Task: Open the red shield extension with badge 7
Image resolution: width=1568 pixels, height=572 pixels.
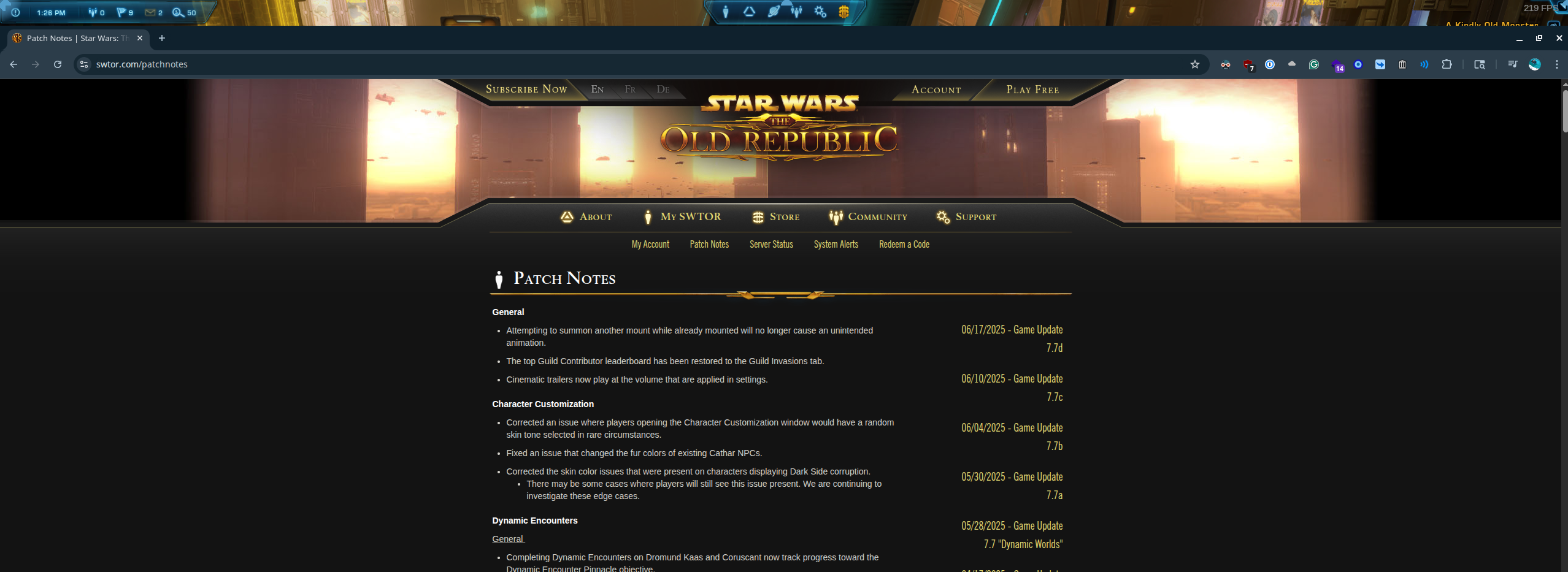Action: (1248, 64)
